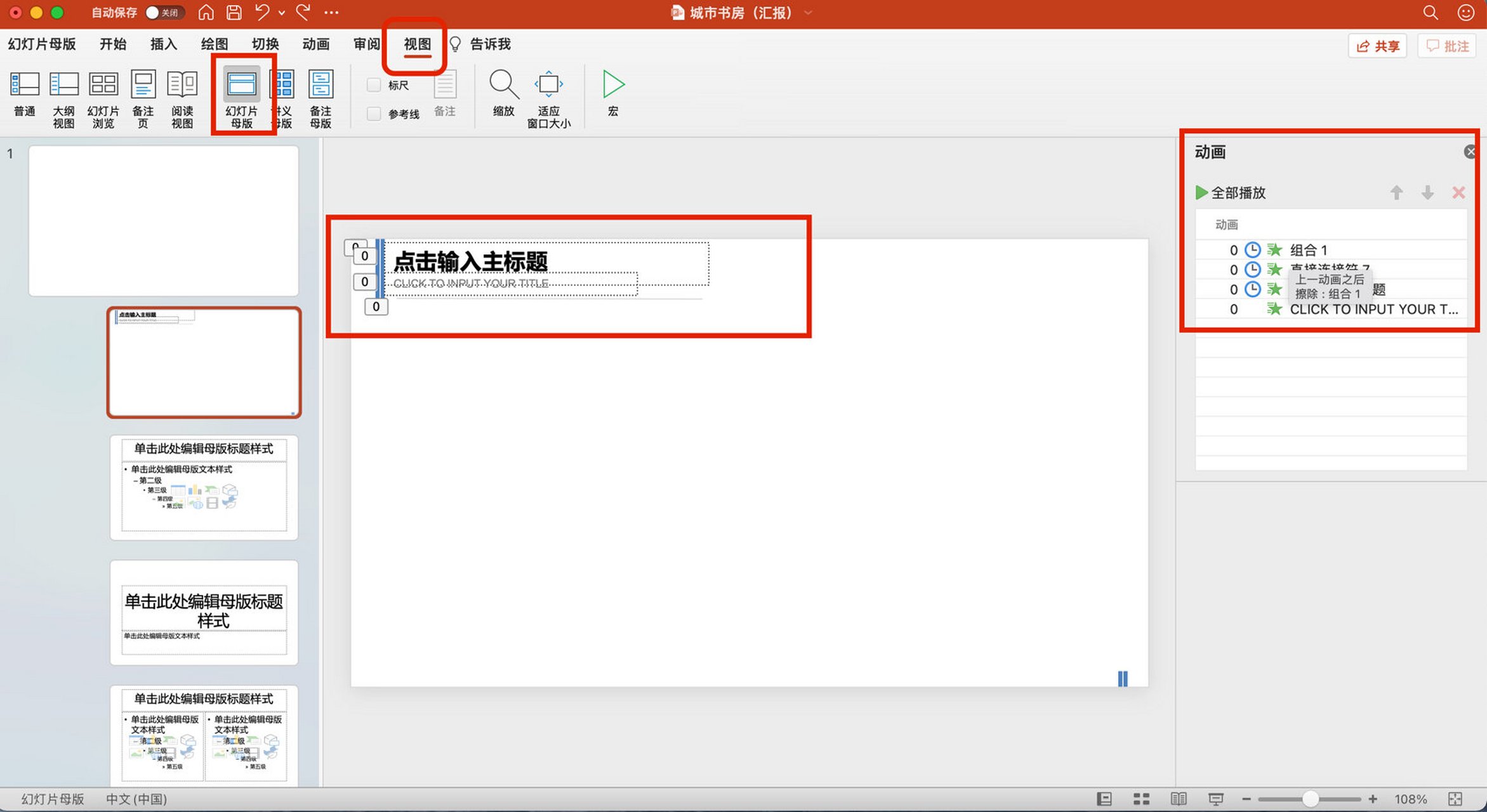Zoom out with the minus button

(x=1246, y=799)
